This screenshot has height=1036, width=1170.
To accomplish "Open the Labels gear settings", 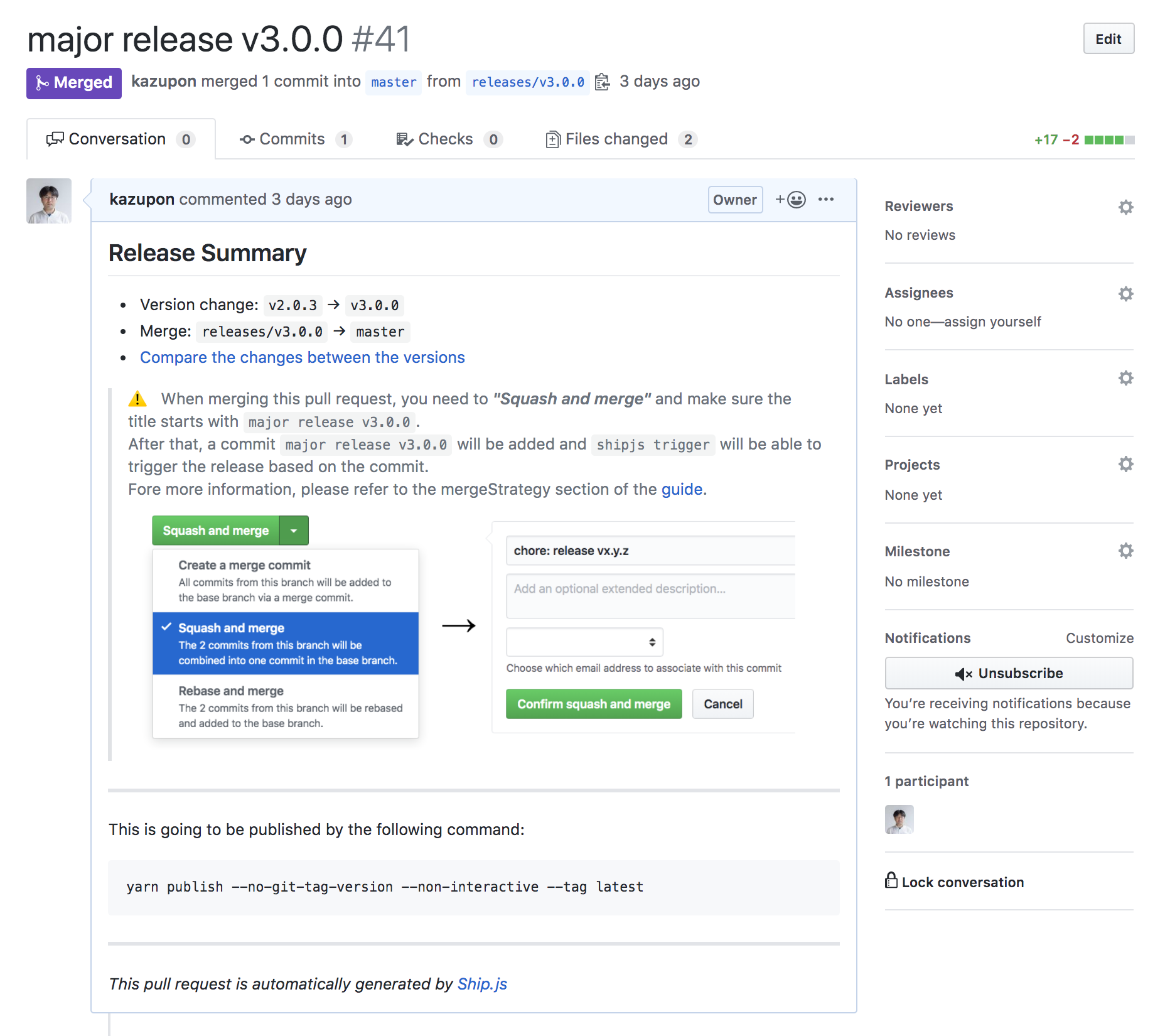I will click(1125, 378).
